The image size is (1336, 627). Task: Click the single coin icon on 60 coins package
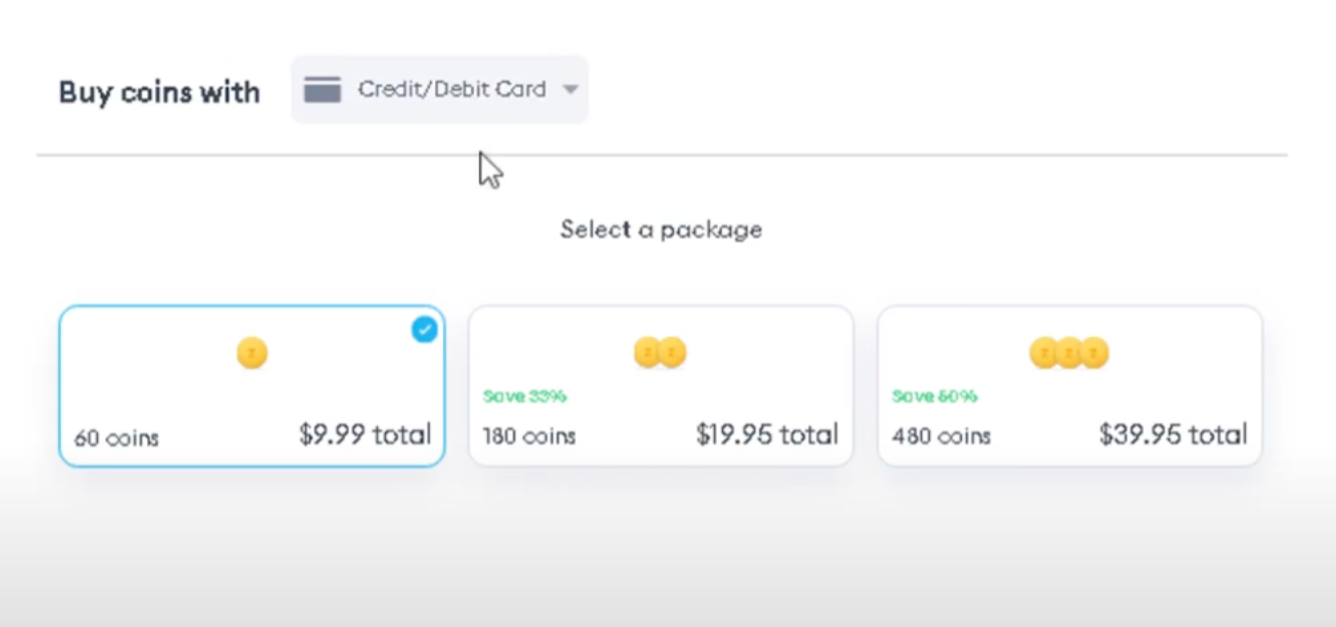pyautogui.click(x=251, y=352)
